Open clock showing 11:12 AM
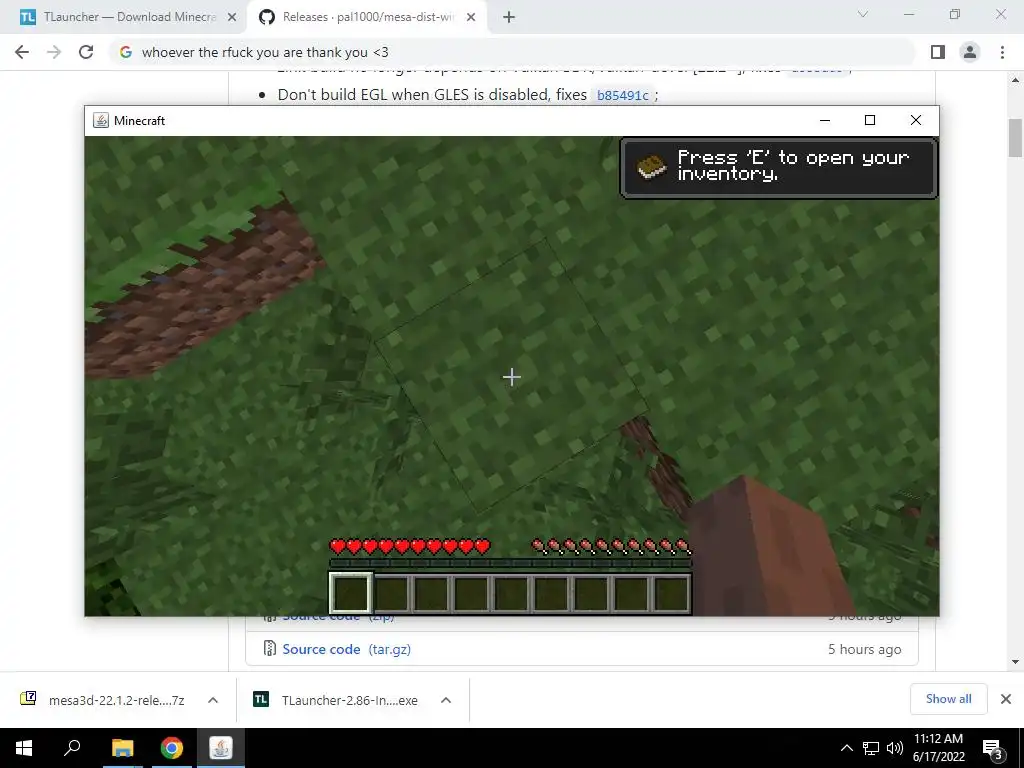 [x=938, y=748]
